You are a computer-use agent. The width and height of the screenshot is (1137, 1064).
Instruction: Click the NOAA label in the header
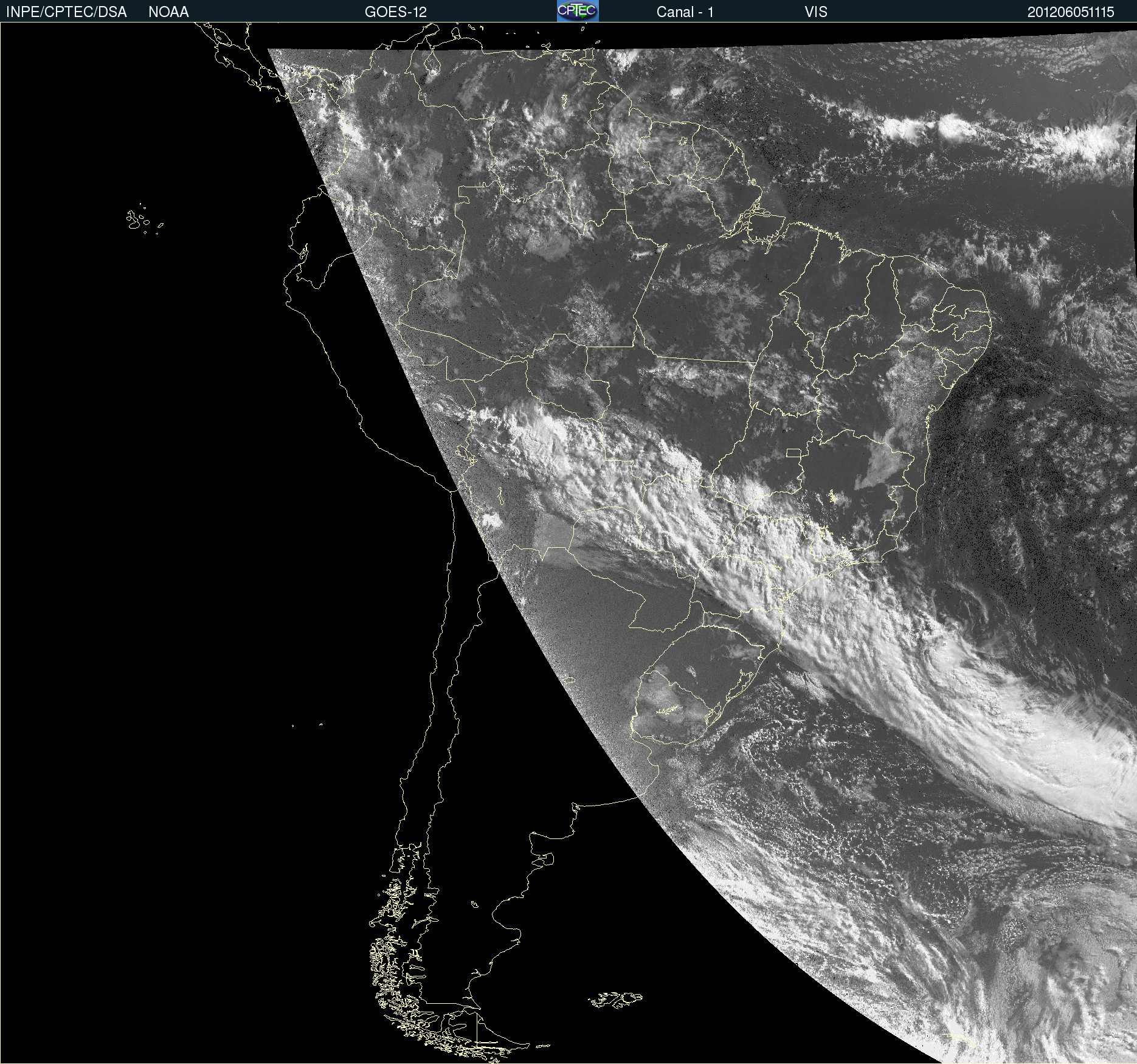168,12
